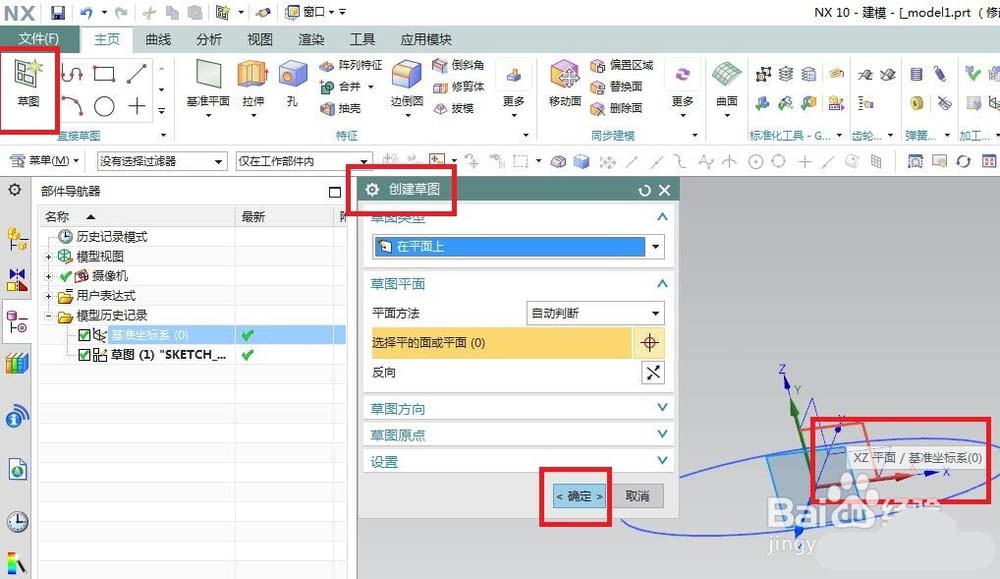Image resolution: width=1000 pixels, height=579 pixels.
Task: Collapse the 模型历史记录 tree node
Action: click(x=48, y=316)
